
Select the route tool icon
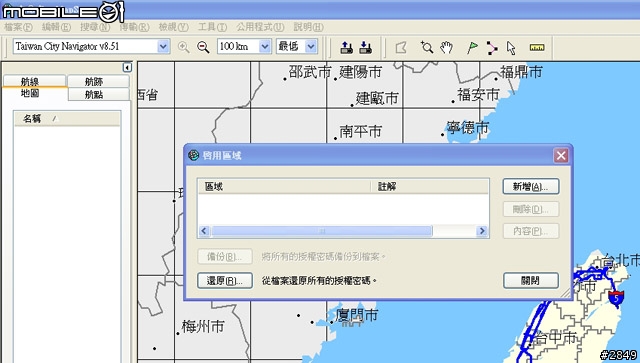tap(492, 47)
